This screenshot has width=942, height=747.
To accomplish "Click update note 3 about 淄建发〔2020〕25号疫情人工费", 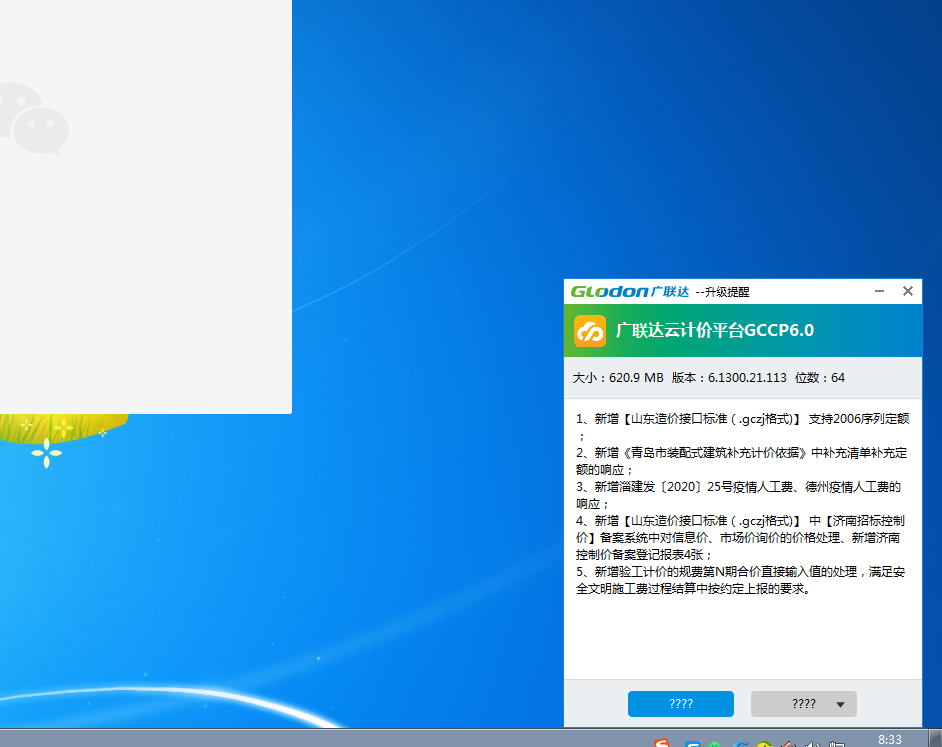I will (x=738, y=495).
